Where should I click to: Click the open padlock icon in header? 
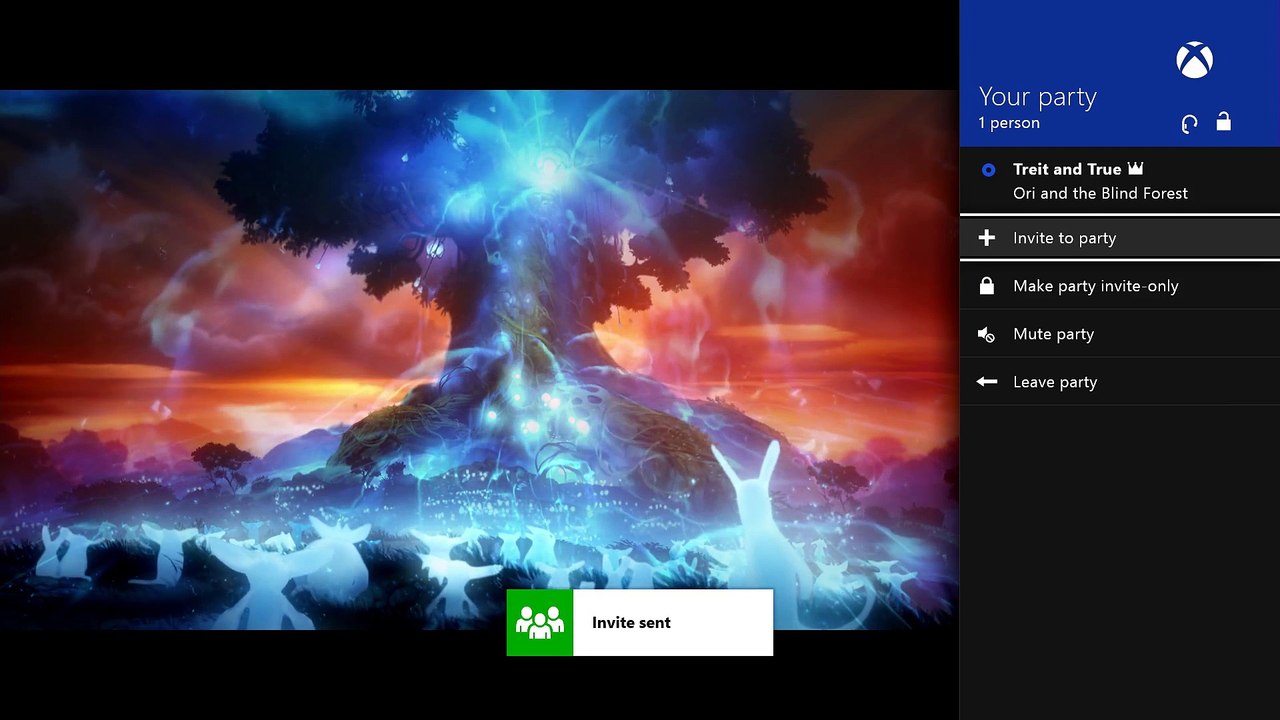(x=1223, y=122)
